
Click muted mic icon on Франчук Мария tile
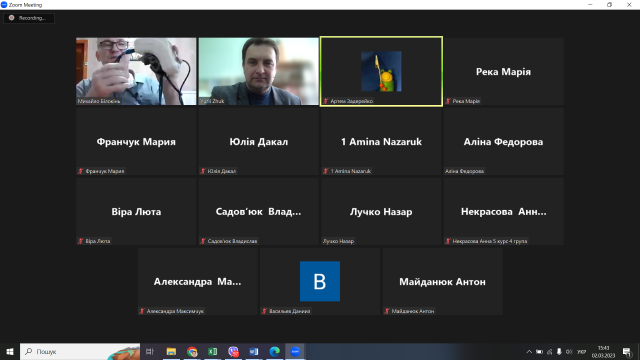(81, 171)
